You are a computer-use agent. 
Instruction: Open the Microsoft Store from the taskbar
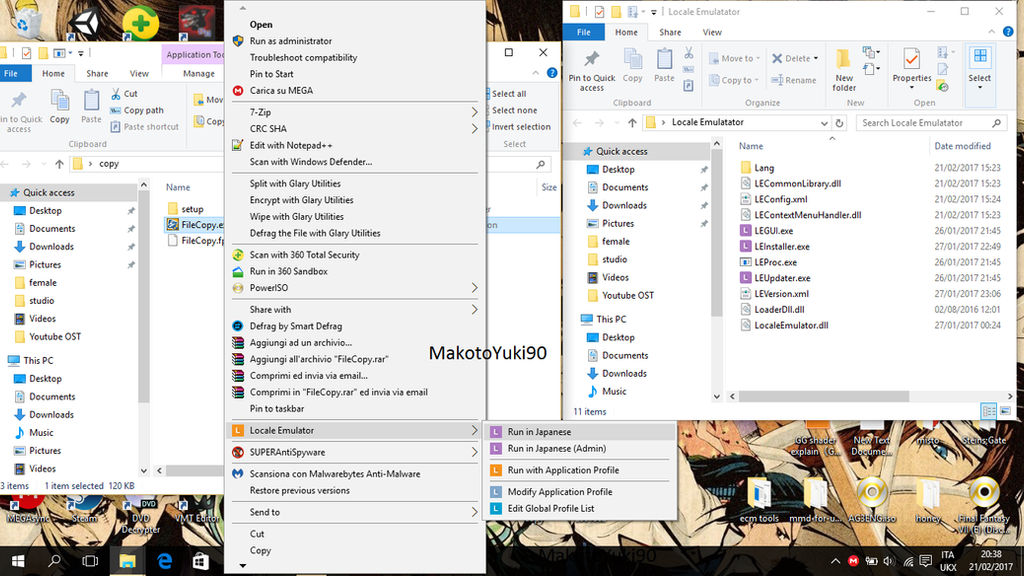click(200, 561)
